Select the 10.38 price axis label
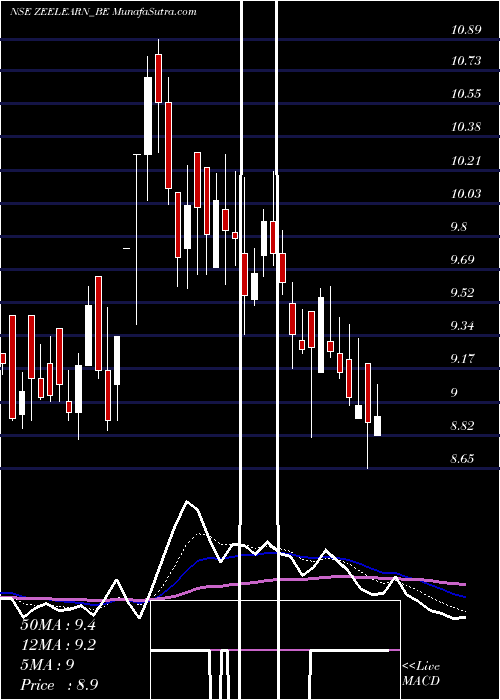Screen dimensions: 500x700 (x=466, y=127)
